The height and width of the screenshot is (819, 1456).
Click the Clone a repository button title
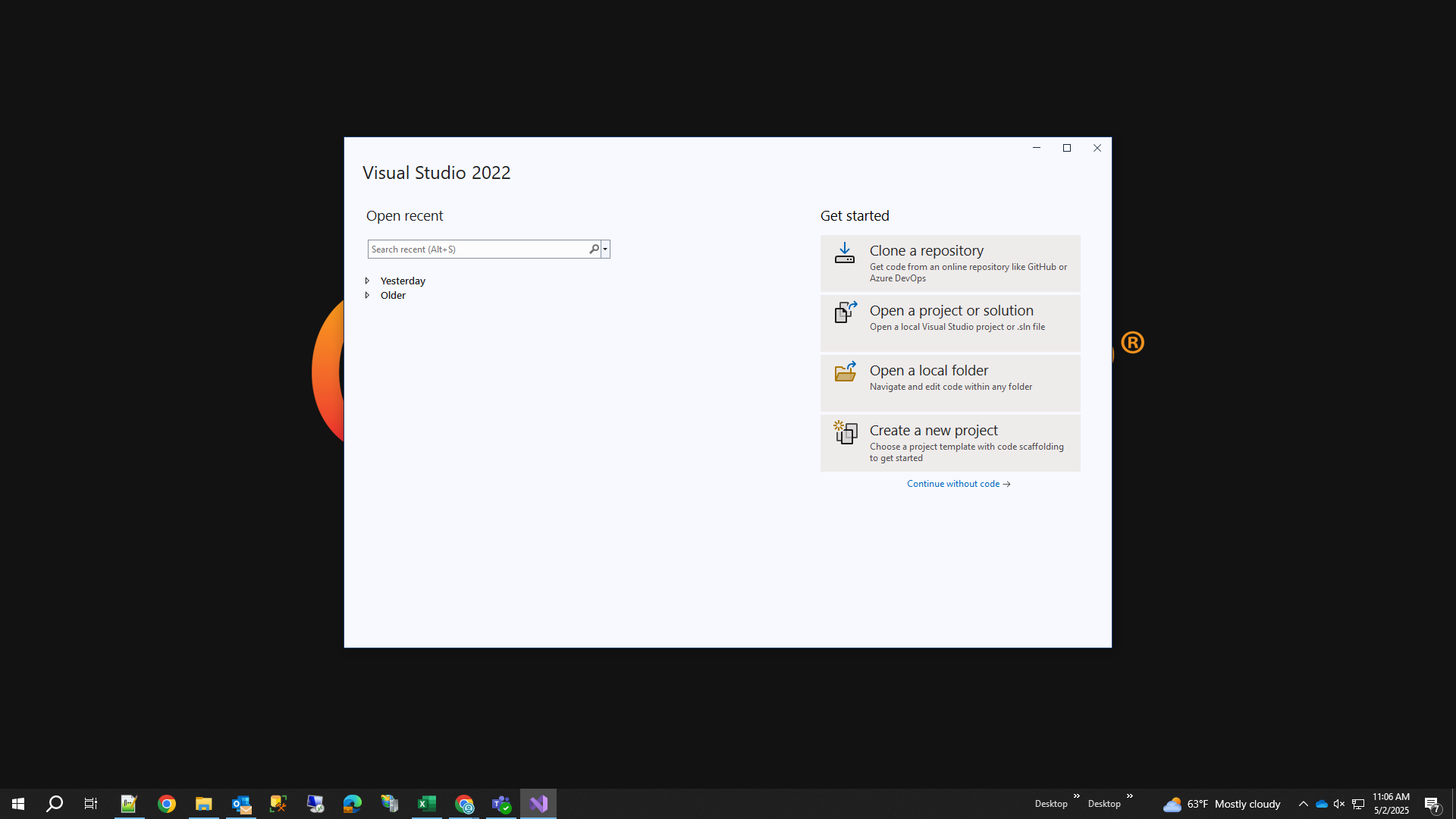pyautogui.click(x=926, y=250)
